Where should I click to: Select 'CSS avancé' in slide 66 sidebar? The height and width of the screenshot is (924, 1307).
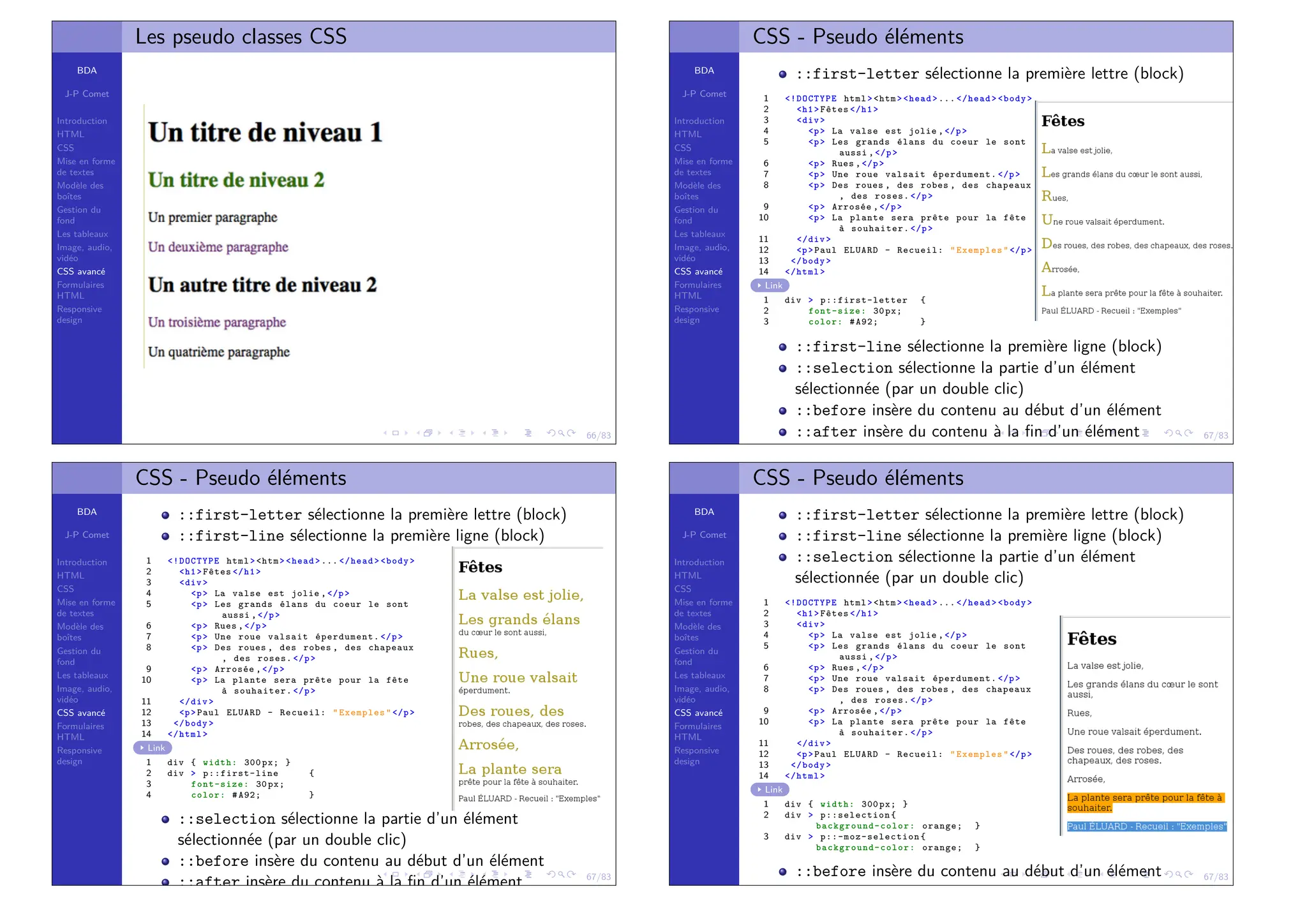pos(81,272)
